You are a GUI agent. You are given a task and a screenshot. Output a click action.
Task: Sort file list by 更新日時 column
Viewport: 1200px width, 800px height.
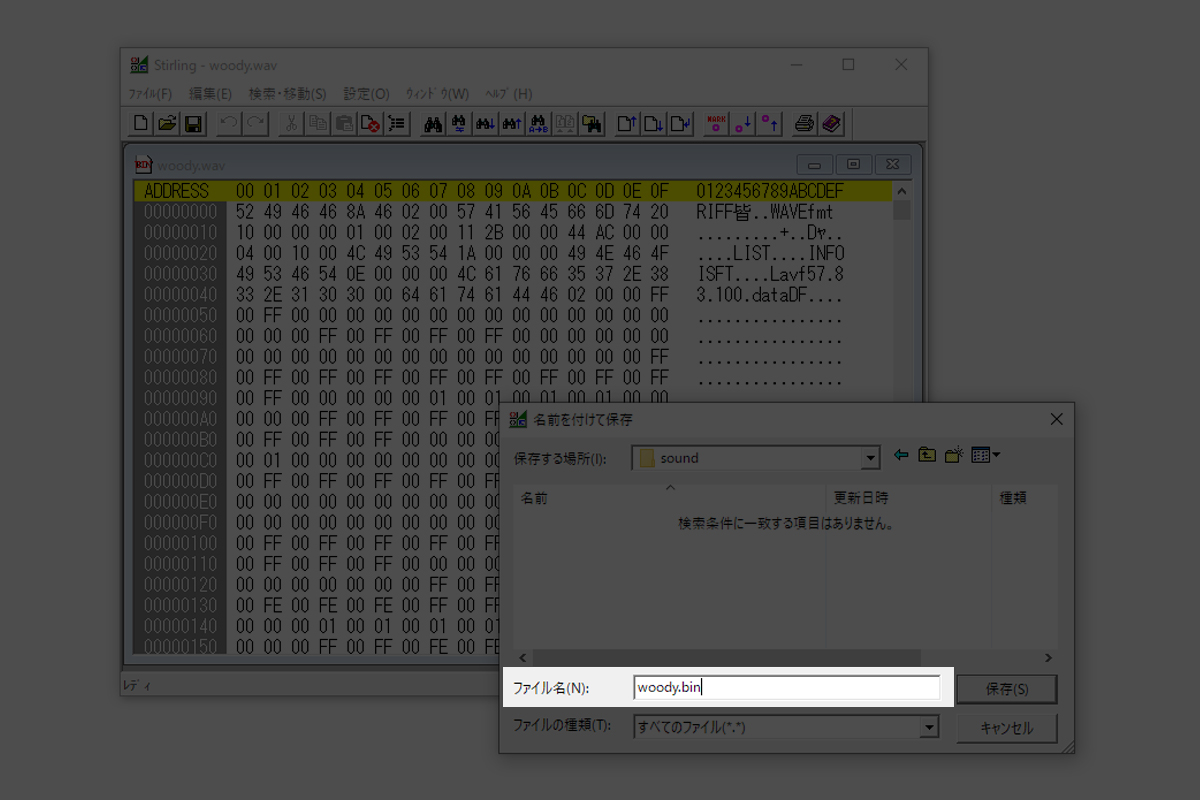pos(860,497)
